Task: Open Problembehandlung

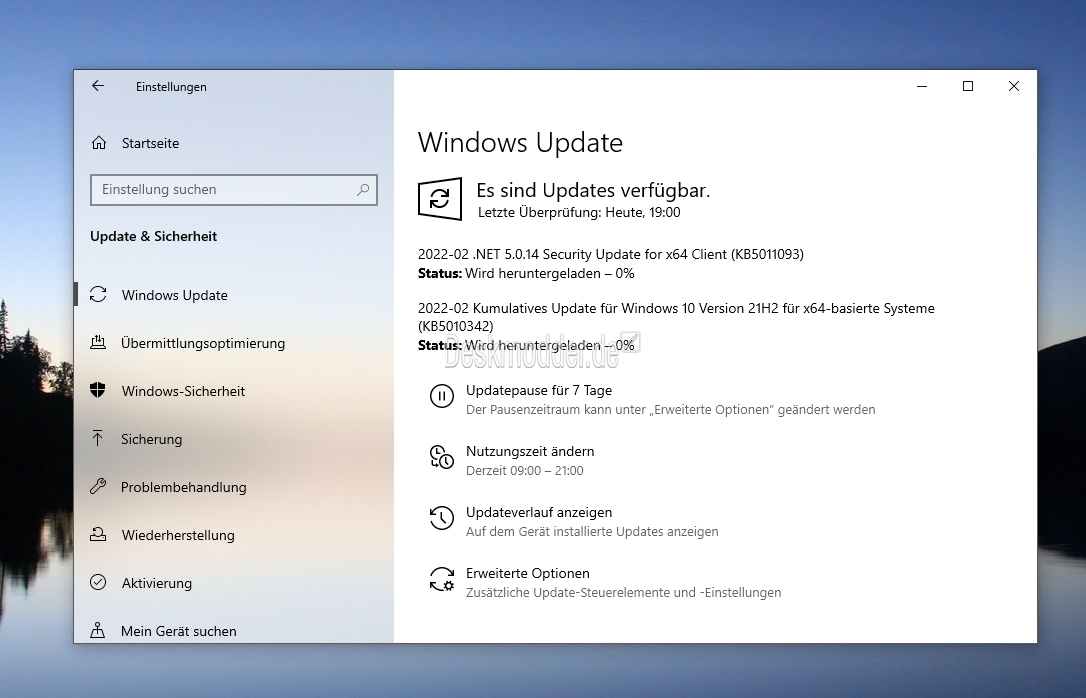Action: click(x=184, y=487)
